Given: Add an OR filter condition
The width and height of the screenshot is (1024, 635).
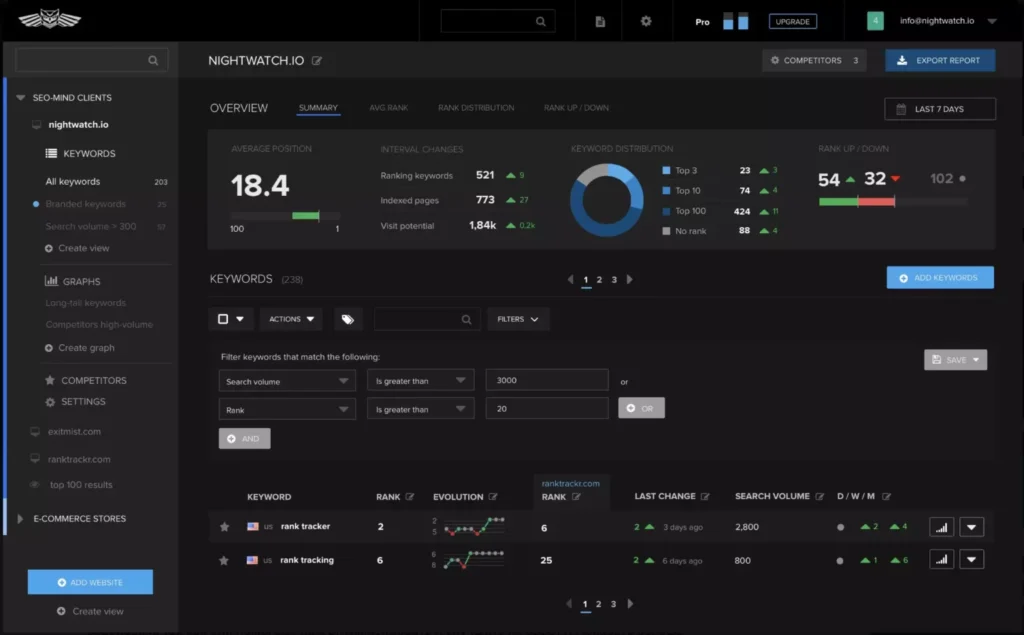Looking at the screenshot, I should (x=641, y=408).
